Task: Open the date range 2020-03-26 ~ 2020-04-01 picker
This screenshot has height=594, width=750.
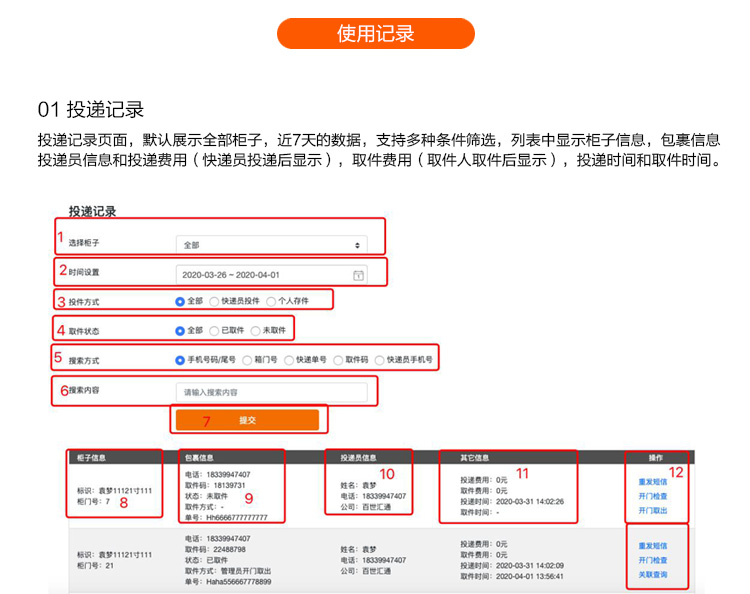Action: 272,275
